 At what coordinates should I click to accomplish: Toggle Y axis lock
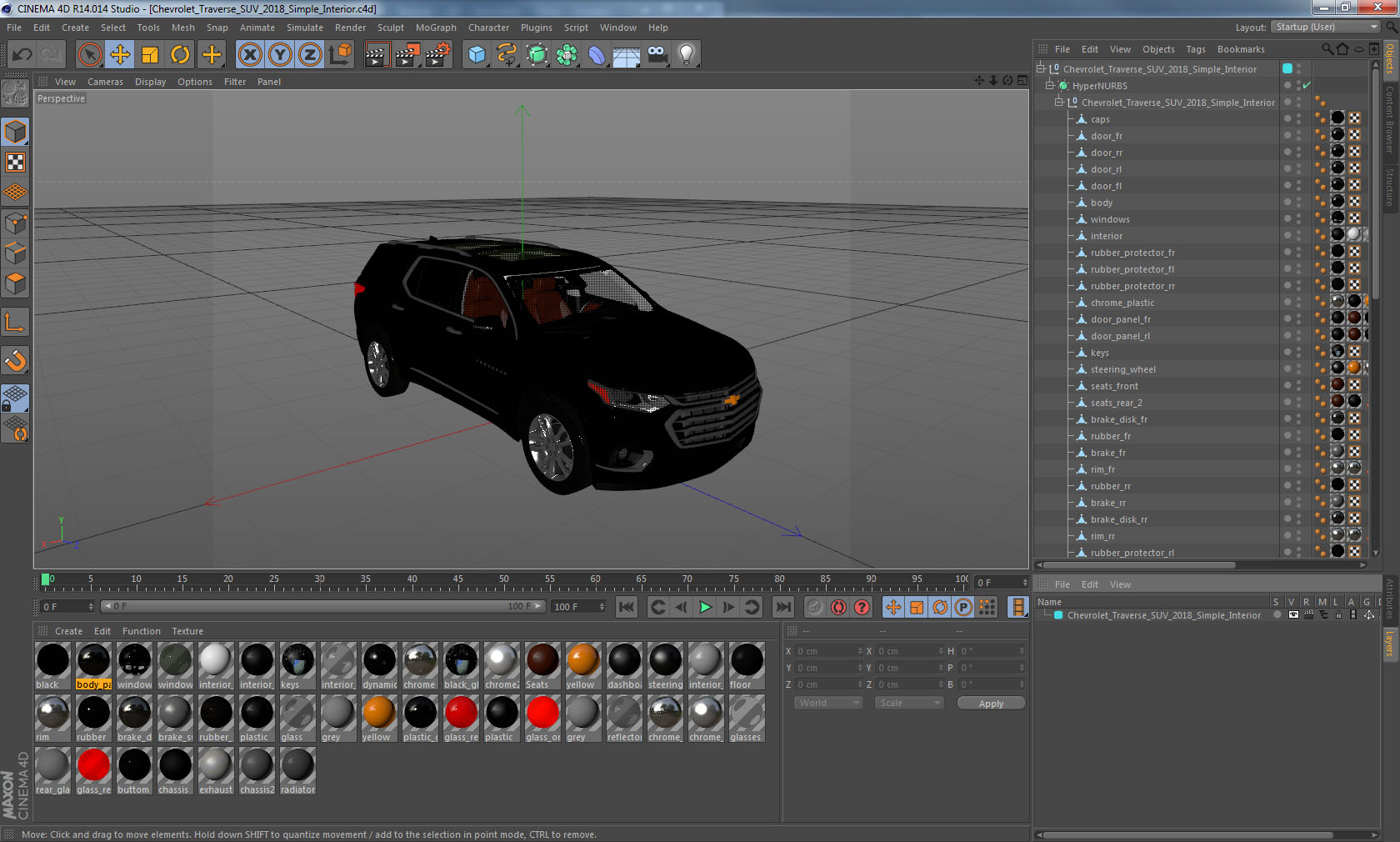coord(280,55)
